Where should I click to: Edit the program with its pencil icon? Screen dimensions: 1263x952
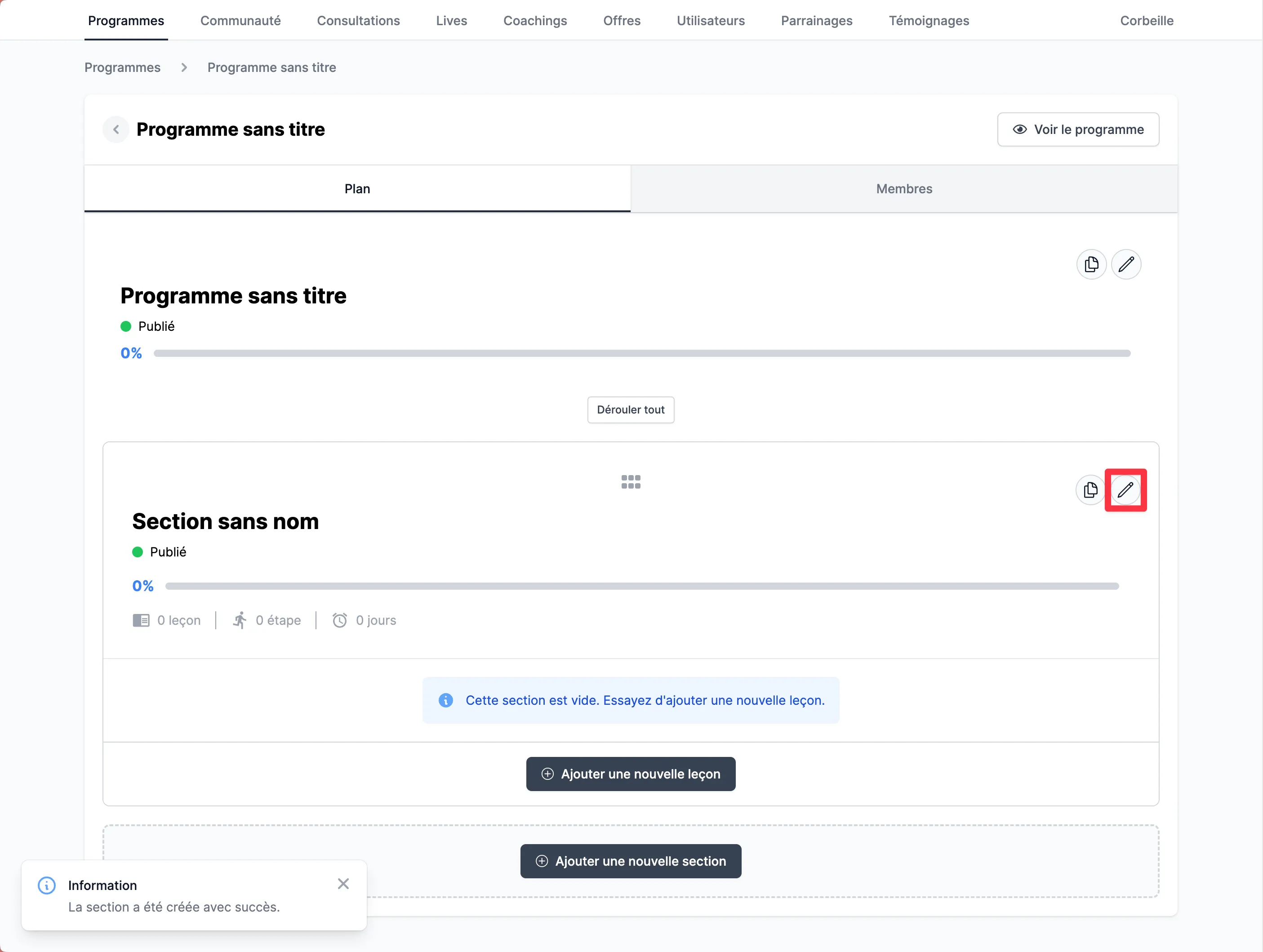pyautogui.click(x=1126, y=264)
